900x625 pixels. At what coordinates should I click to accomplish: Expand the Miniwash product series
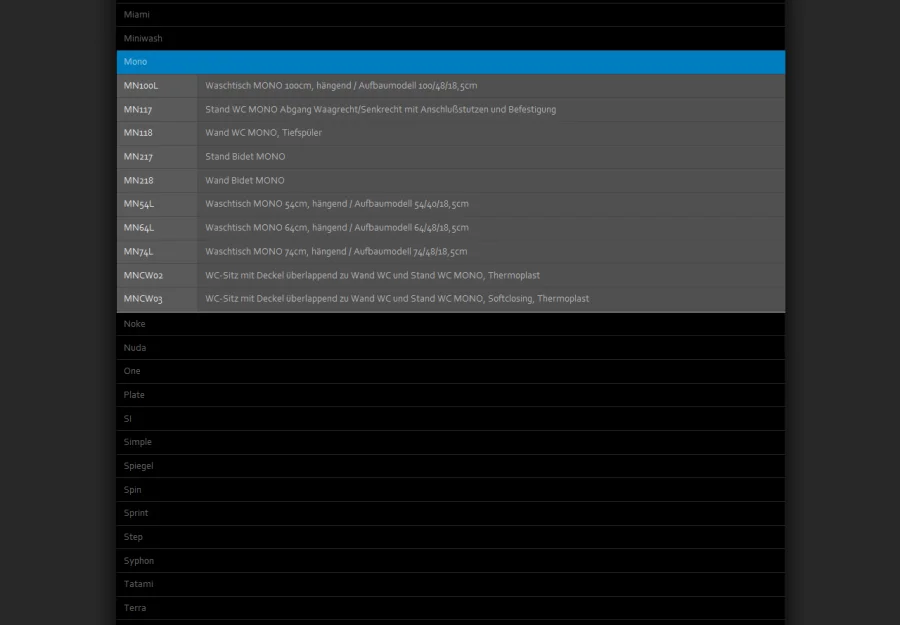click(x=450, y=38)
